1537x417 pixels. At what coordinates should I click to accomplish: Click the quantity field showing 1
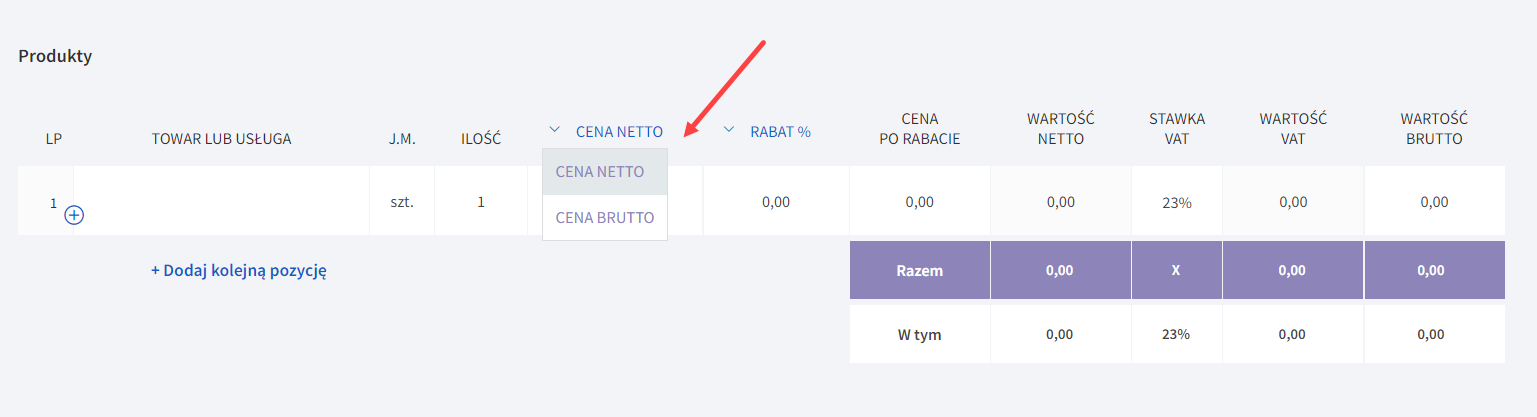tap(481, 201)
